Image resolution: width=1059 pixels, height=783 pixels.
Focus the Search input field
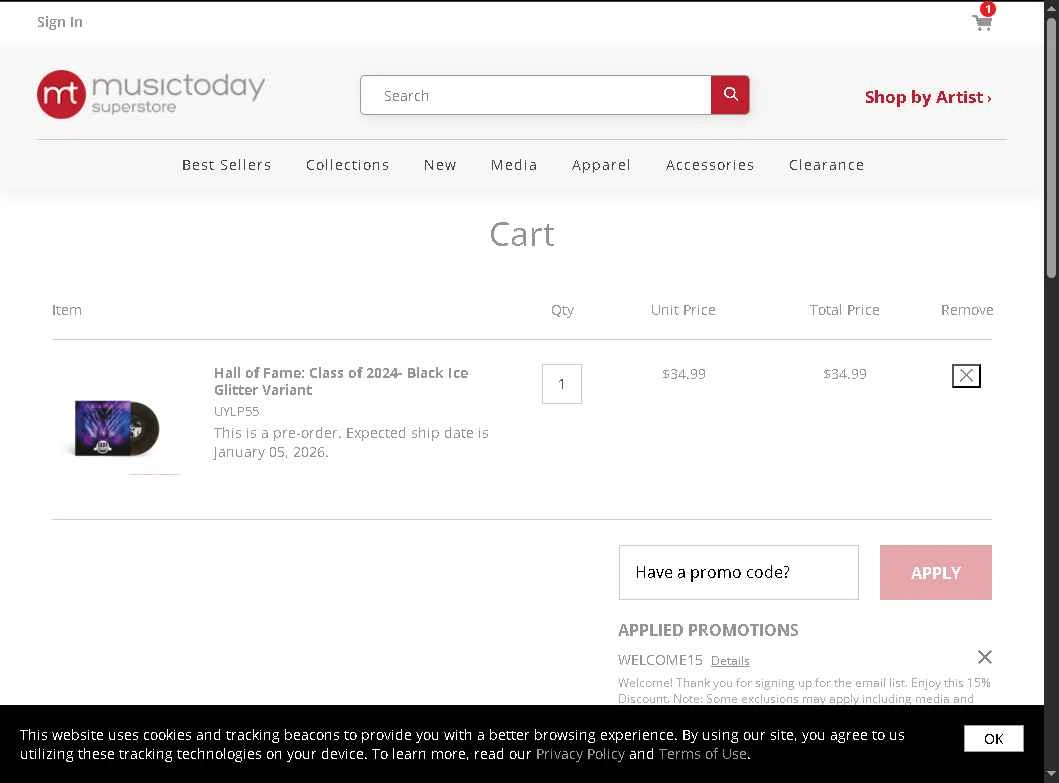(x=536, y=95)
